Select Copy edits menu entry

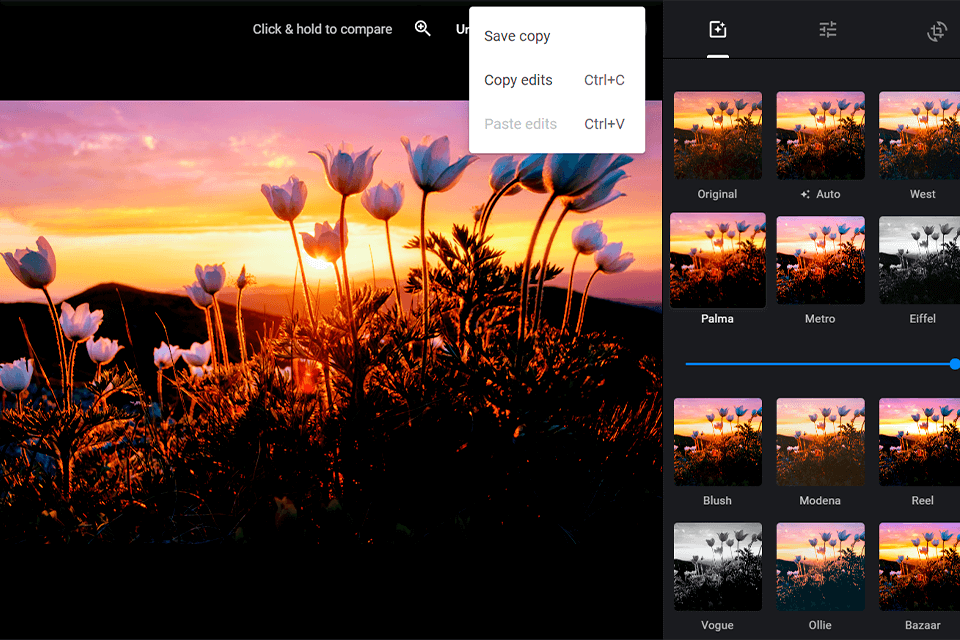pos(557,80)
